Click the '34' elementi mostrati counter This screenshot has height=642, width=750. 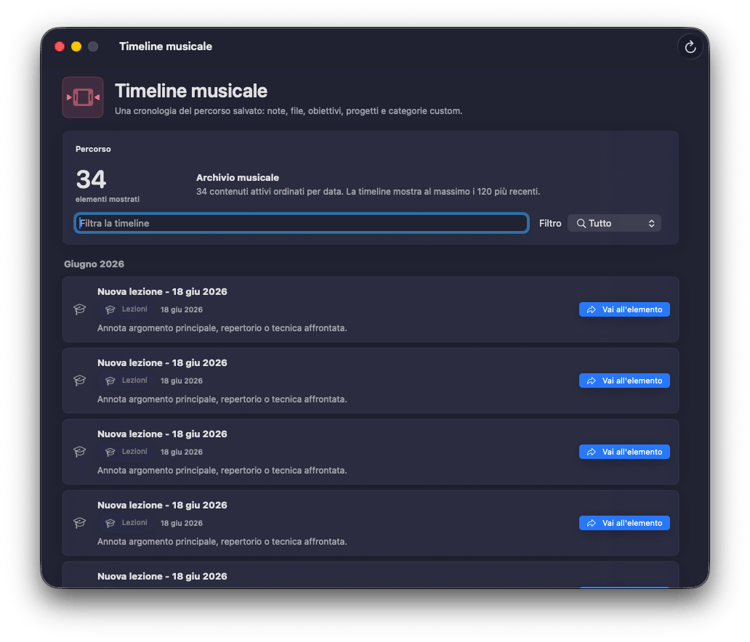point(91,180)
